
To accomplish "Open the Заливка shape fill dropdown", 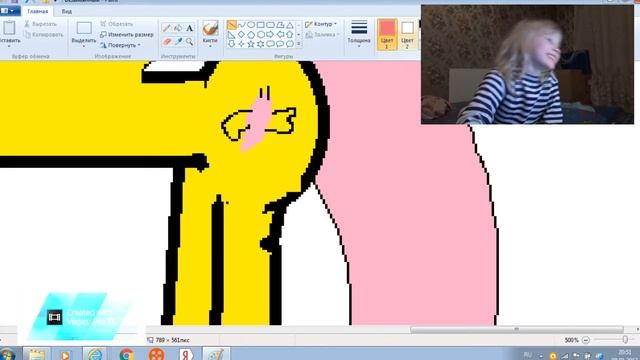I will click(x=322, y=35).
